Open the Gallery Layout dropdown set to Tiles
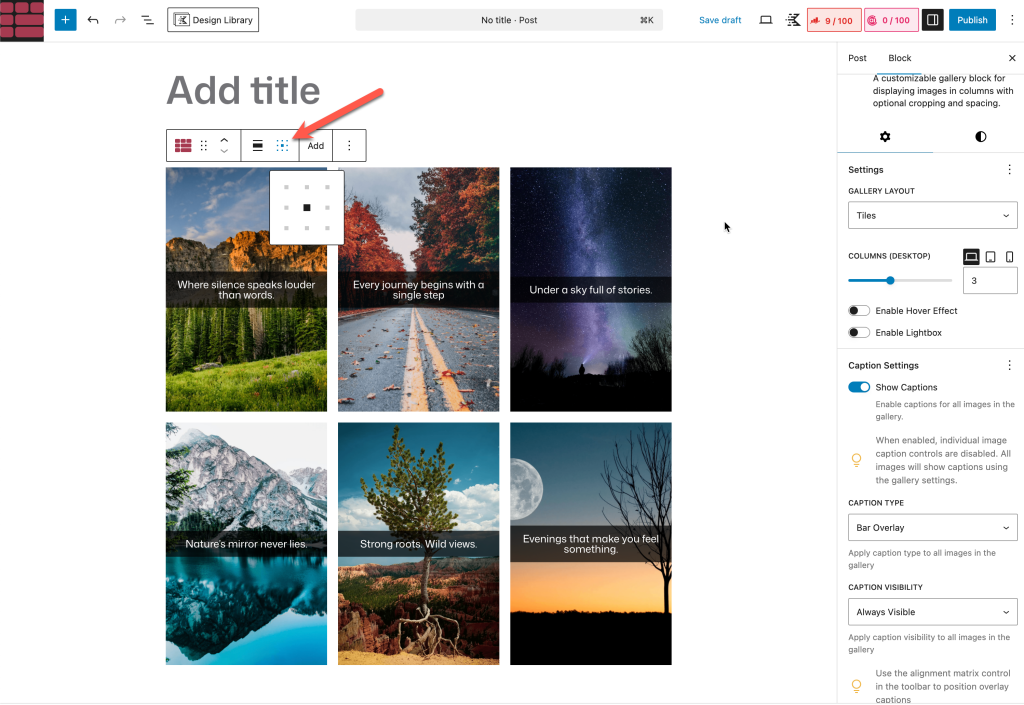This screenshot has width=1024, height=705. click(932, 216)
